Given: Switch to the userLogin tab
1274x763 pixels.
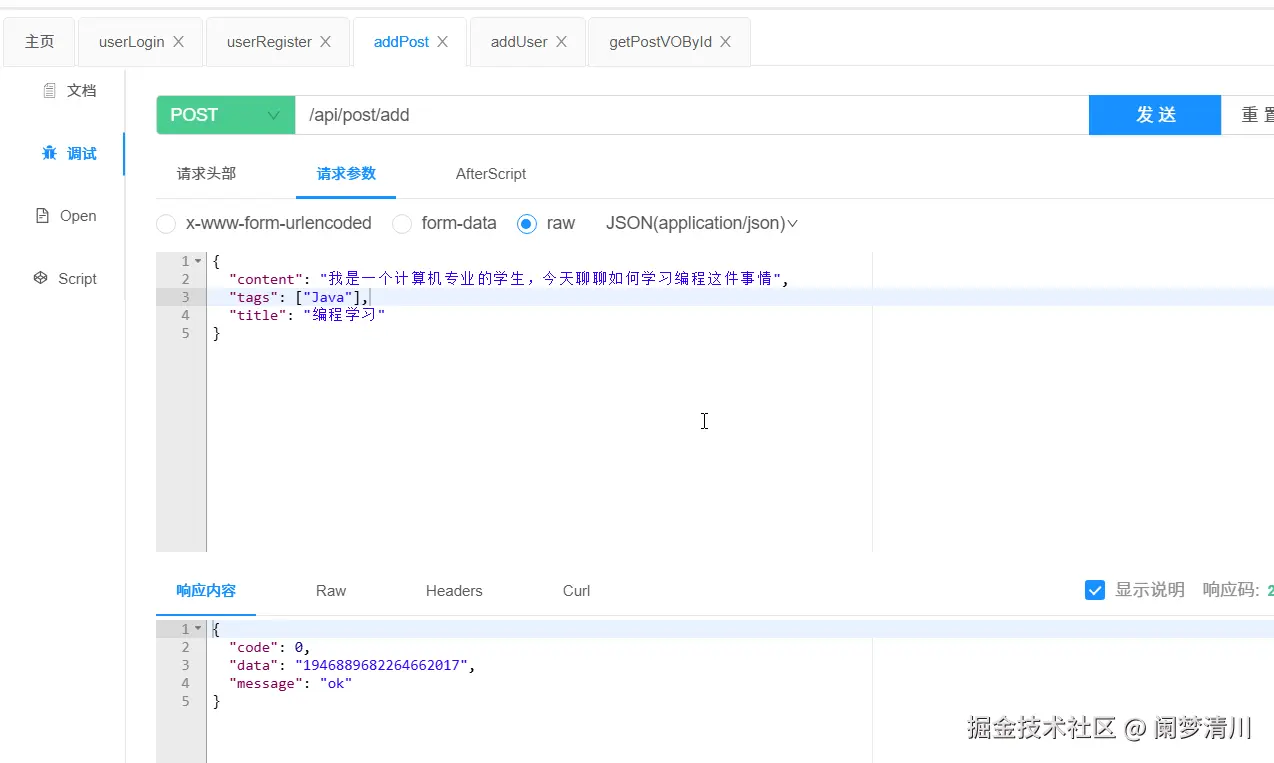Looking at the screenshot, I should point(131,42).
